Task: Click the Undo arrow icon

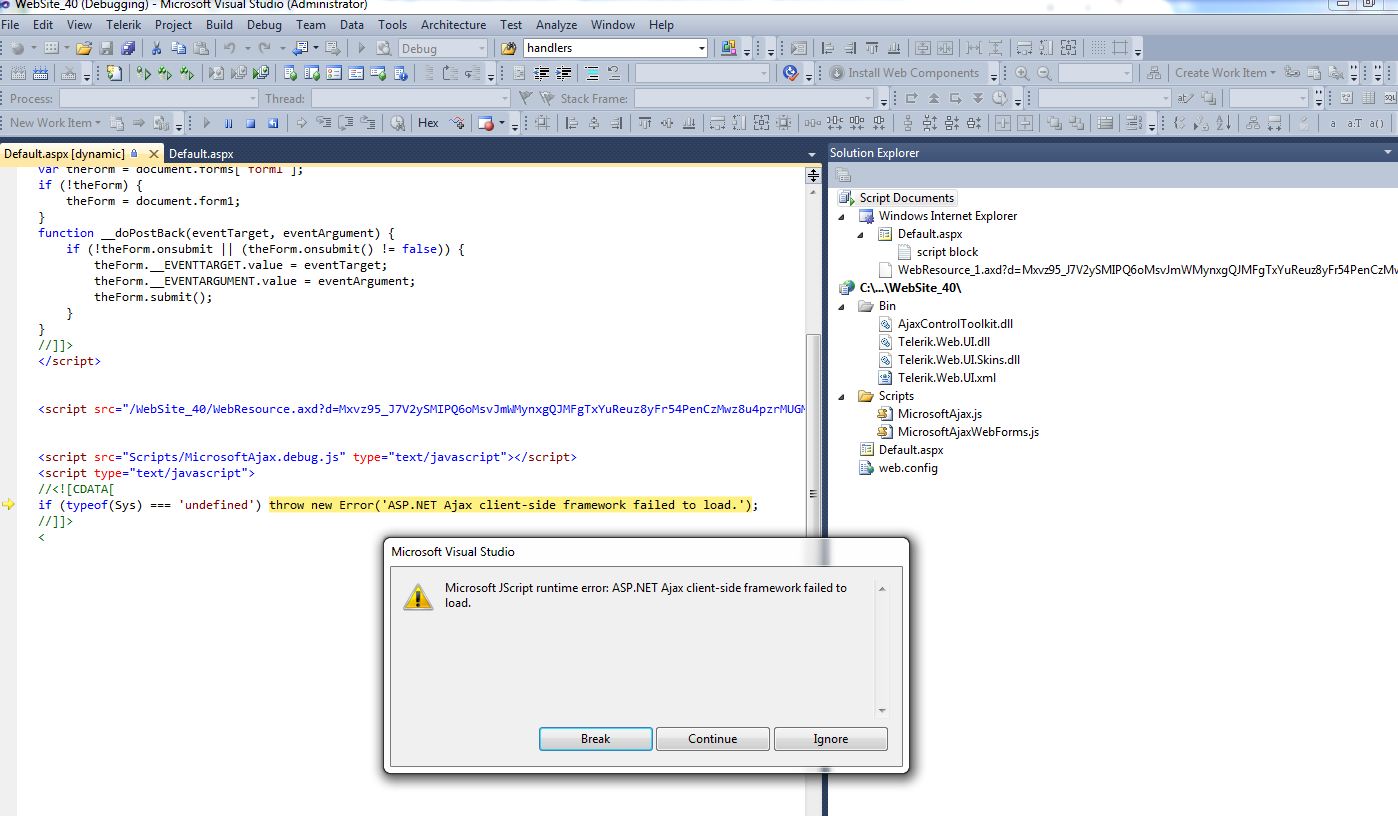Action: click(230, 48)
